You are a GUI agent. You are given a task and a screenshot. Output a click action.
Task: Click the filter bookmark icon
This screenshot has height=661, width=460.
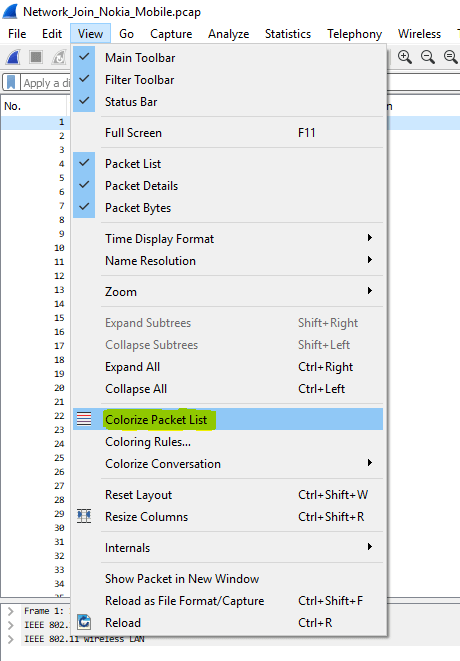pos(11,83)
